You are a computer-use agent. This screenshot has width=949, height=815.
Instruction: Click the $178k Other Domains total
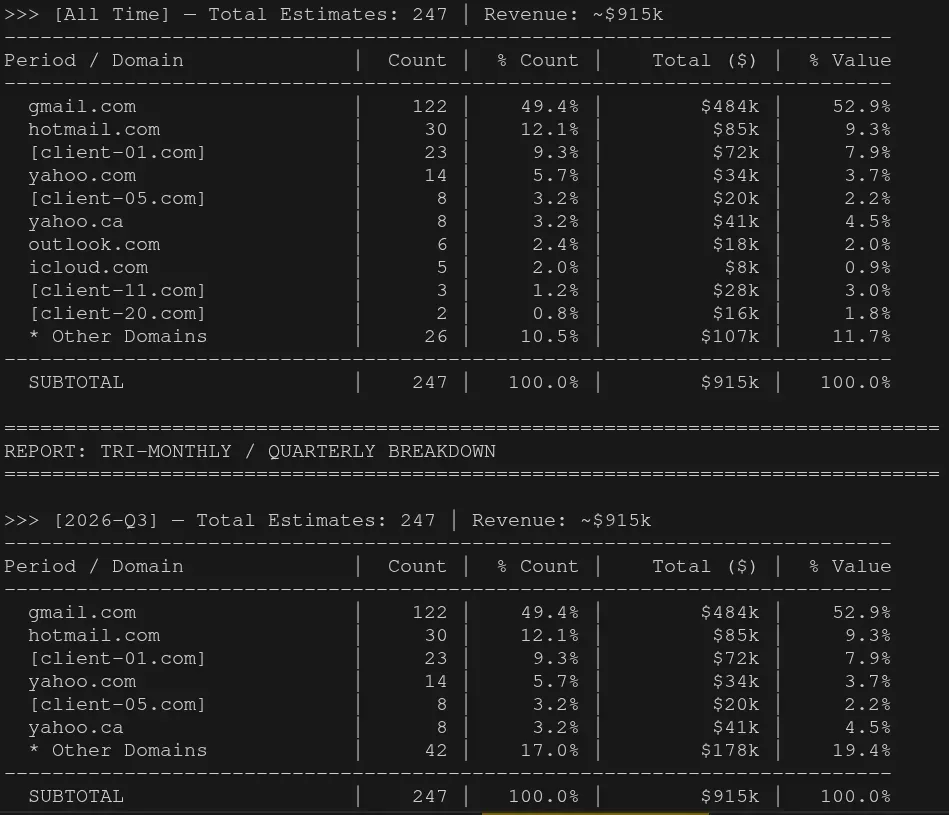(x=730, y=750)
